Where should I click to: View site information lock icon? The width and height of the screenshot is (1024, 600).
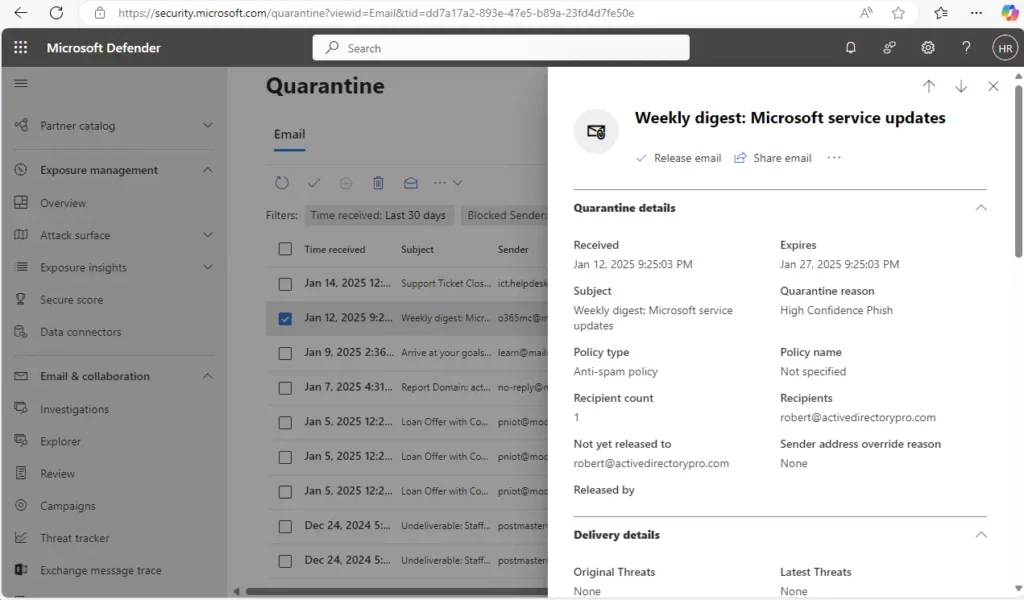coord(99,12)
